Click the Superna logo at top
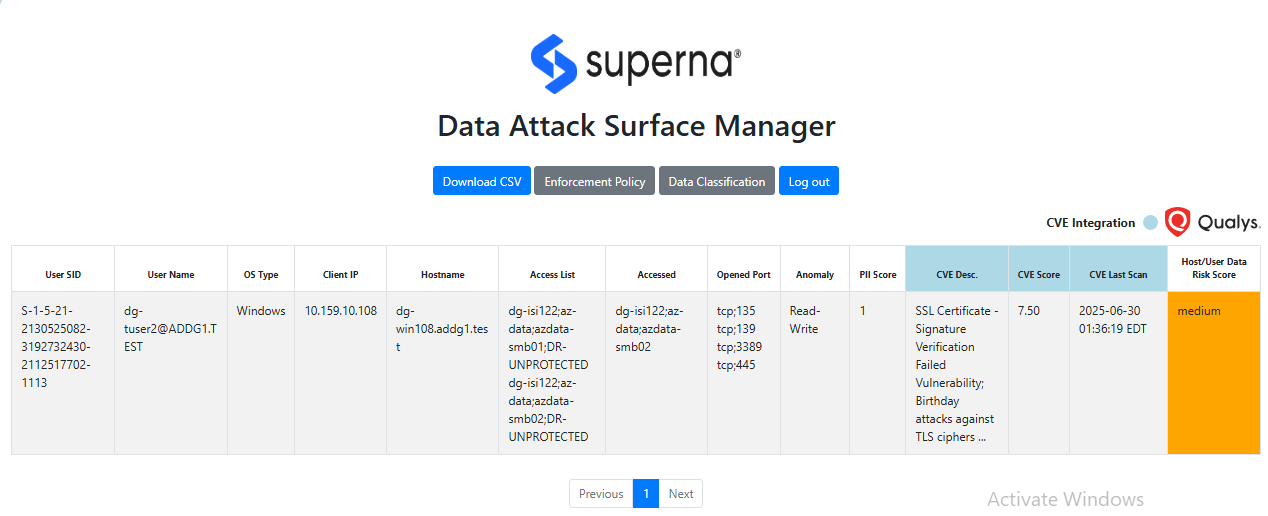The image size is (1268, 516). (x=636, y=63)
